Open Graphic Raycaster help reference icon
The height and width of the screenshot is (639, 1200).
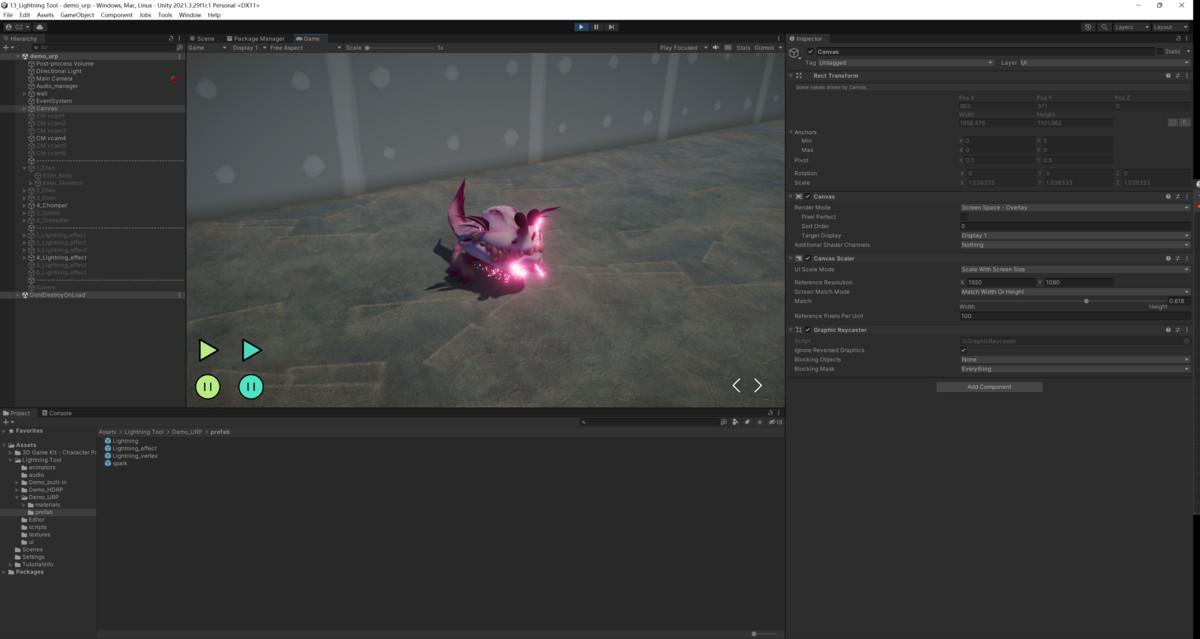(1168, 329)
